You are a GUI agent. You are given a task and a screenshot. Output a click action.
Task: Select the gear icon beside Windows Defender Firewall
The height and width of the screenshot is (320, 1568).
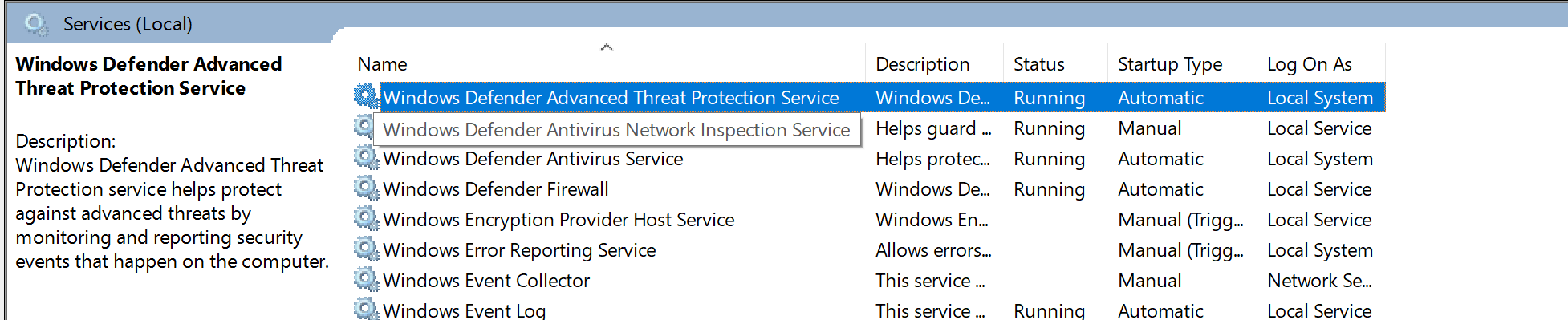point(366,188)
